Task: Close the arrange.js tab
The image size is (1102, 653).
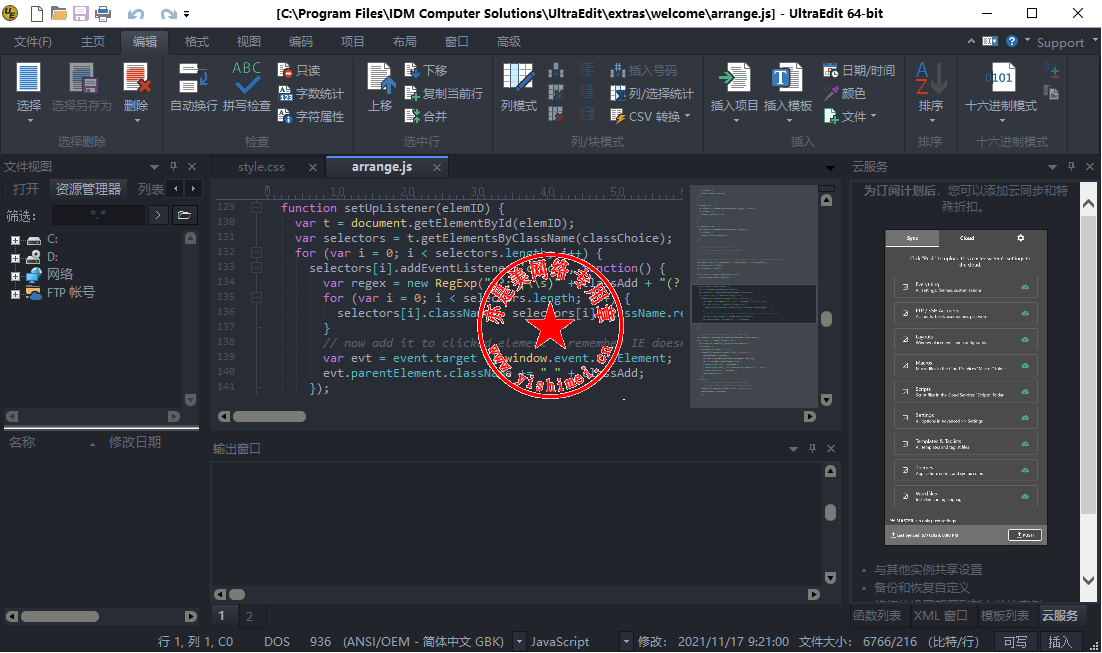Action: click(x=437, y=167)
